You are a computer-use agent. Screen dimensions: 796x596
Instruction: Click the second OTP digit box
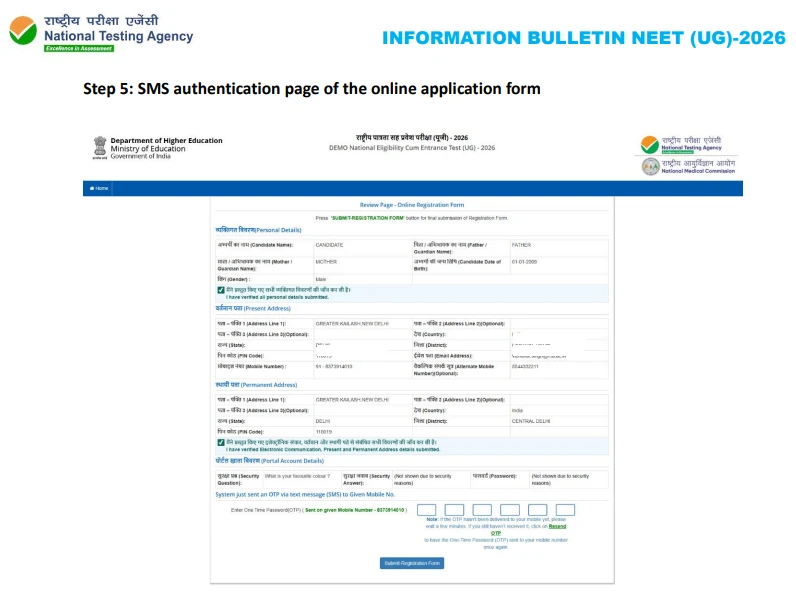click(454, 510)
